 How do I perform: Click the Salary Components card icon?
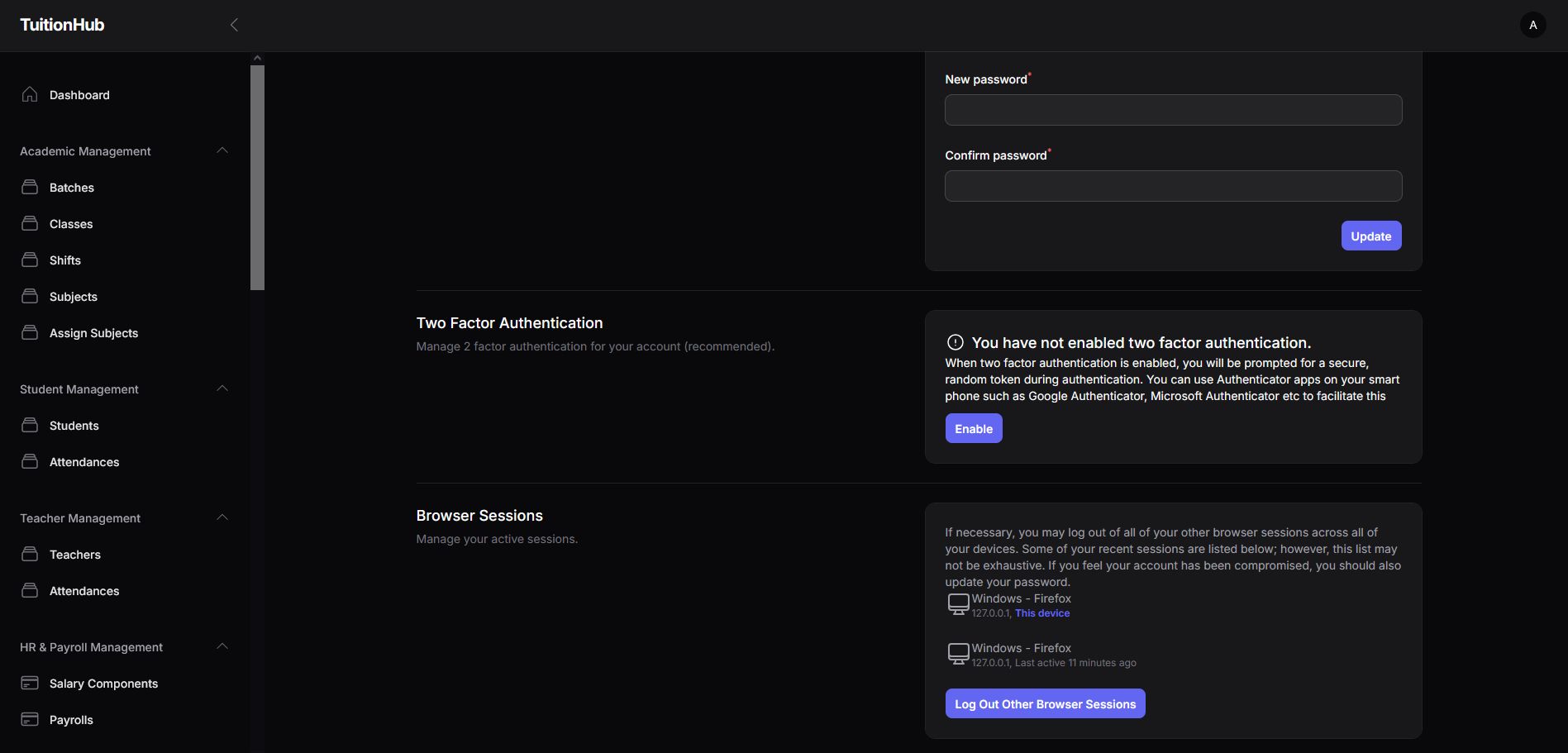(x=30, y=684)
